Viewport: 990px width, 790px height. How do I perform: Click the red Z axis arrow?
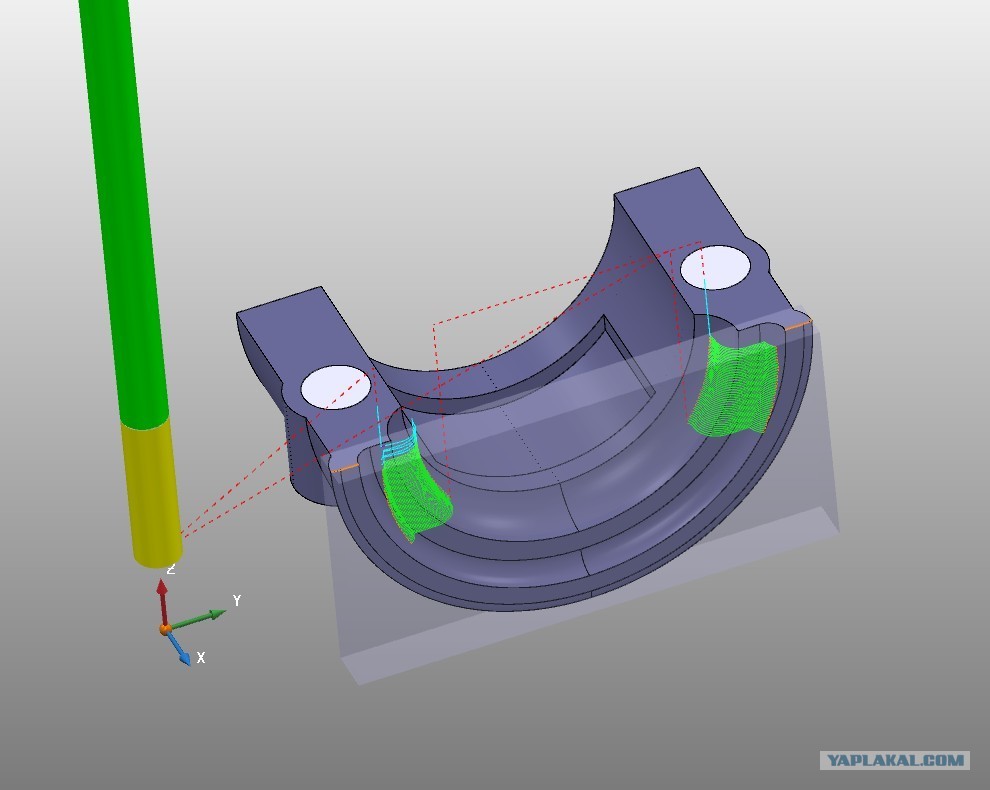point(162,602)
